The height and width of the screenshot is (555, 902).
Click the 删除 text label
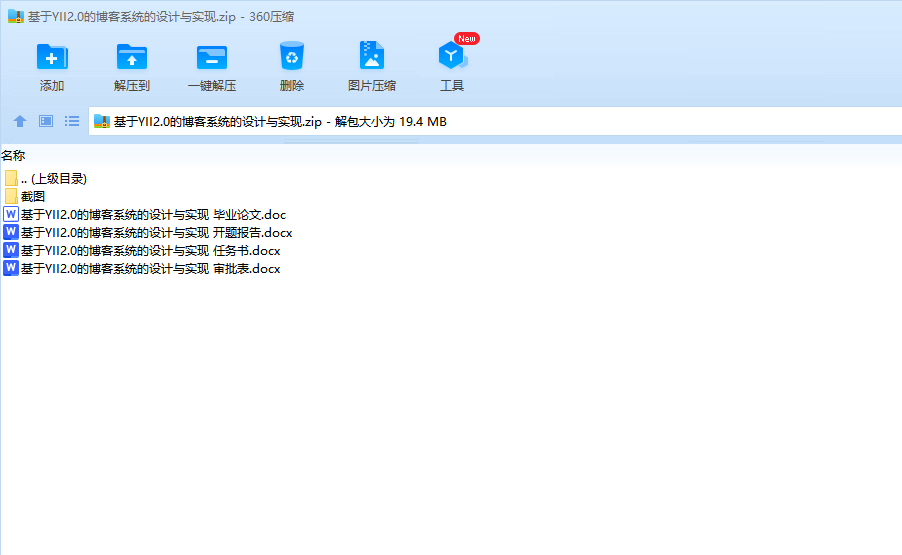292,86
